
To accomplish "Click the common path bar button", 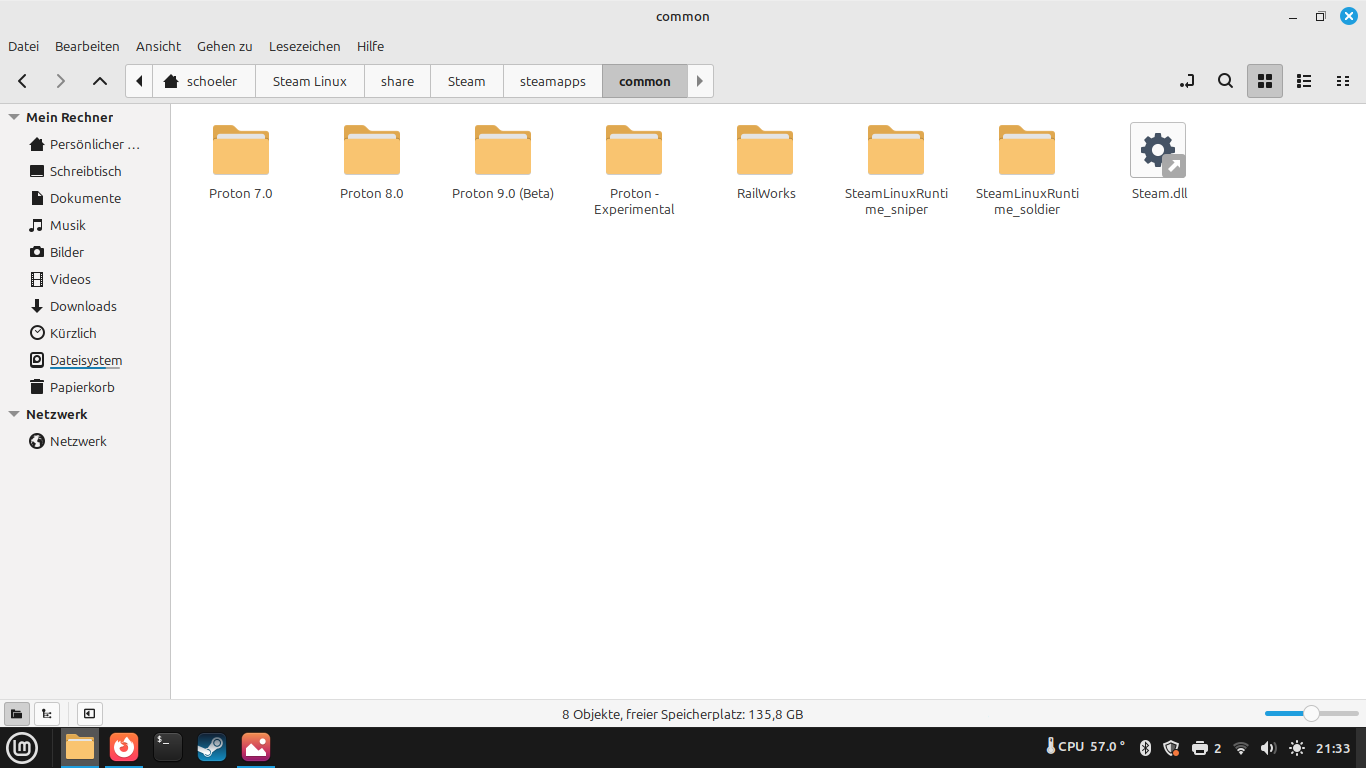I will coord(645,81).
